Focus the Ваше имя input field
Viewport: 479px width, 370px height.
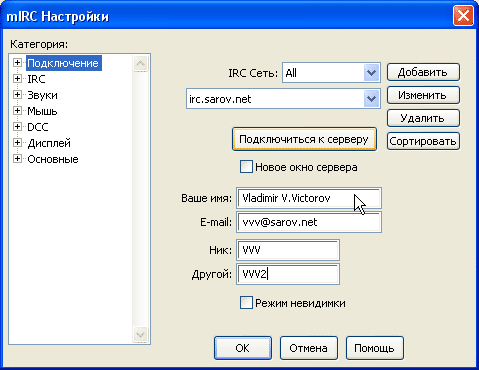pyautogui.click(x=309, y=198)
